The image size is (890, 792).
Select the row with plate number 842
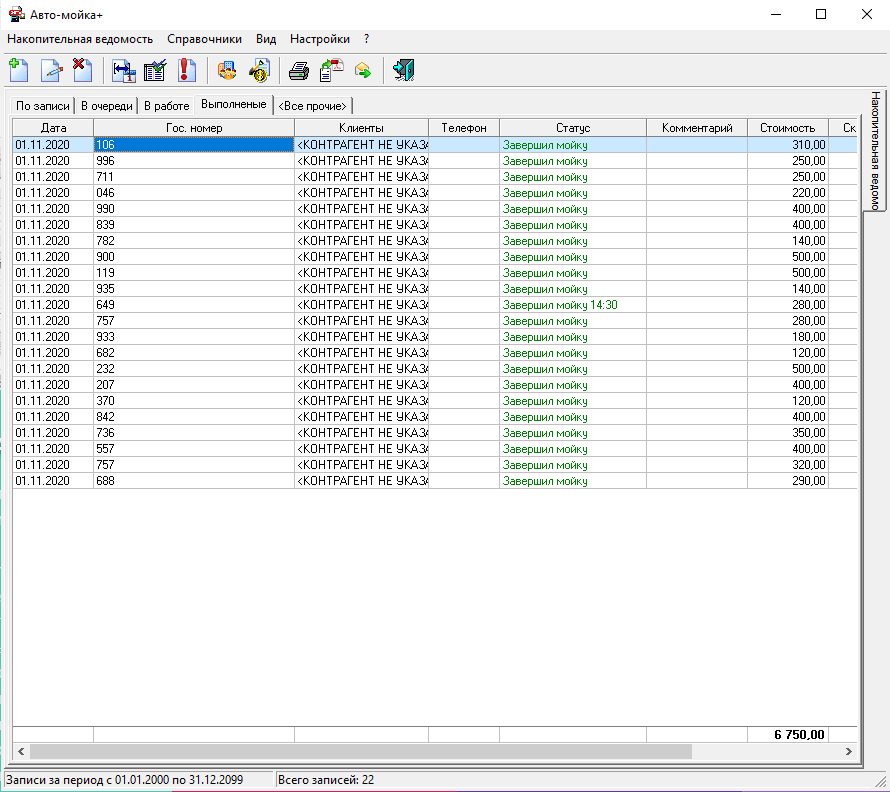coord(435,417)
